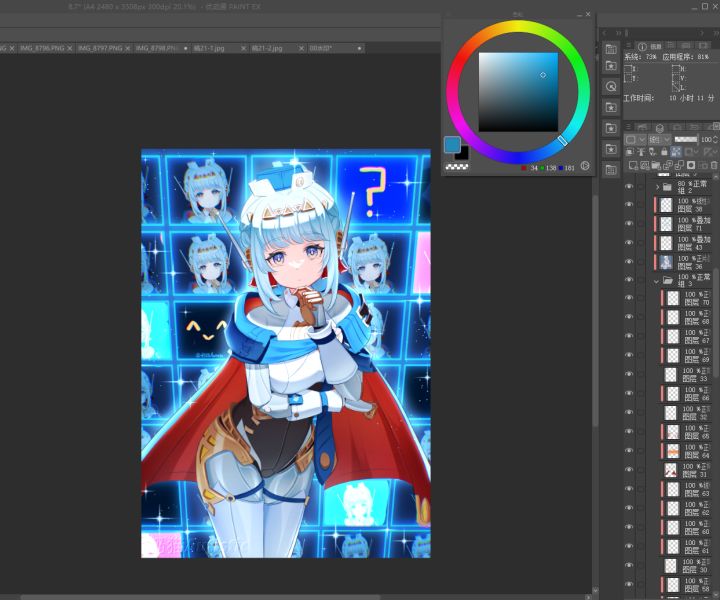Click the create layer mask icon
Screen dimensions: 720x600
click(x=691, y=165)
